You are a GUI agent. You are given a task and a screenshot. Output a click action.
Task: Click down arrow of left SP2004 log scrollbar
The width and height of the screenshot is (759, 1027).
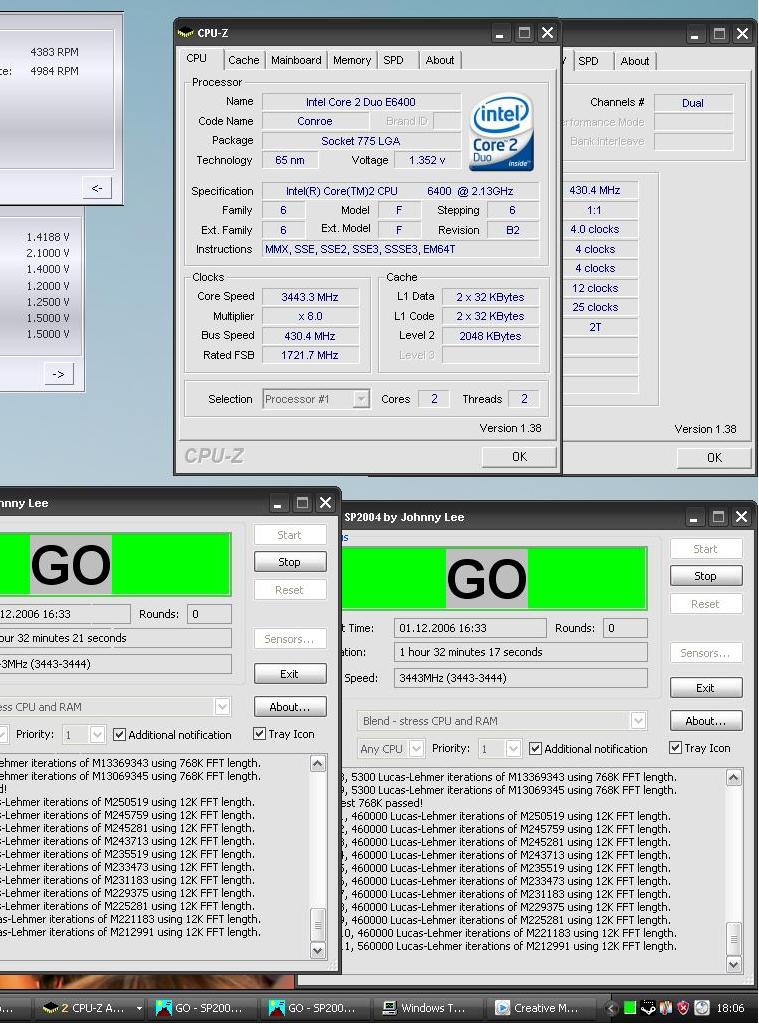tap(318, 950)
